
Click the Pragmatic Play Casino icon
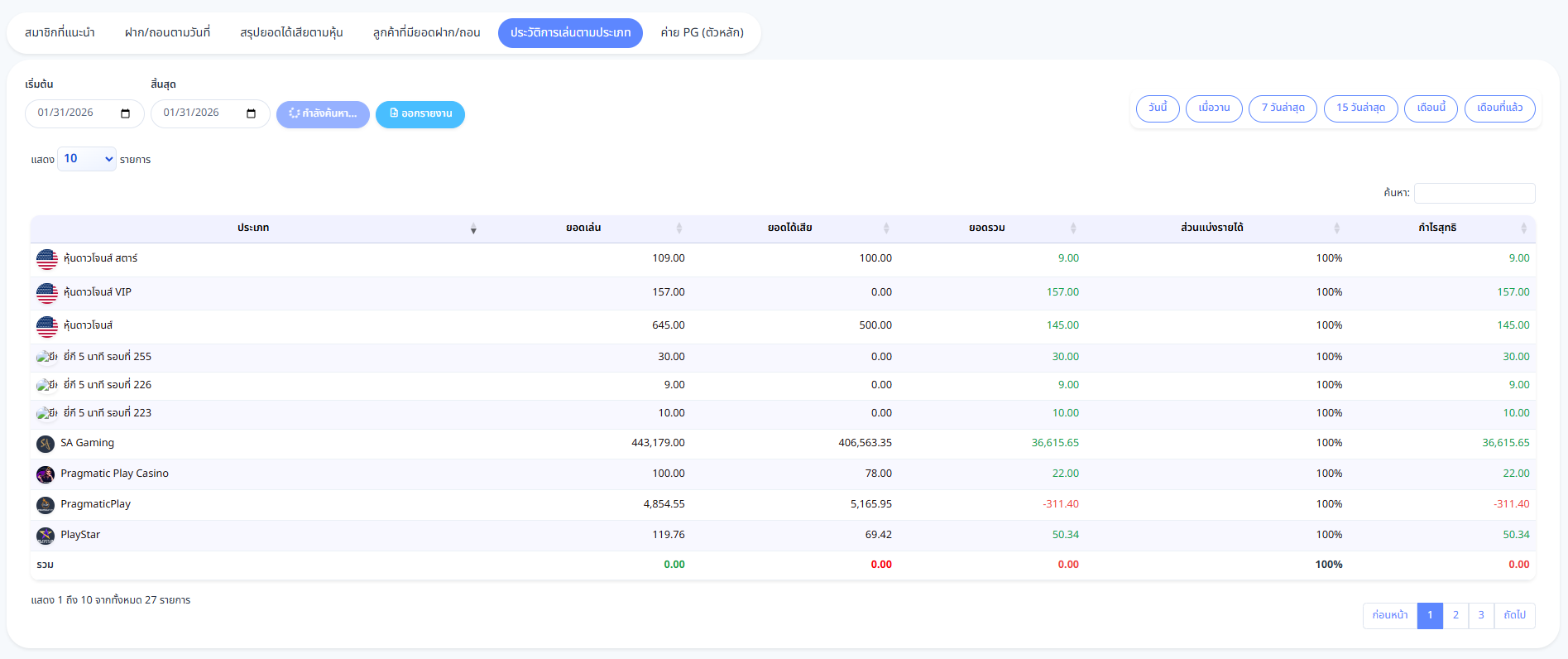click(46, 474)
